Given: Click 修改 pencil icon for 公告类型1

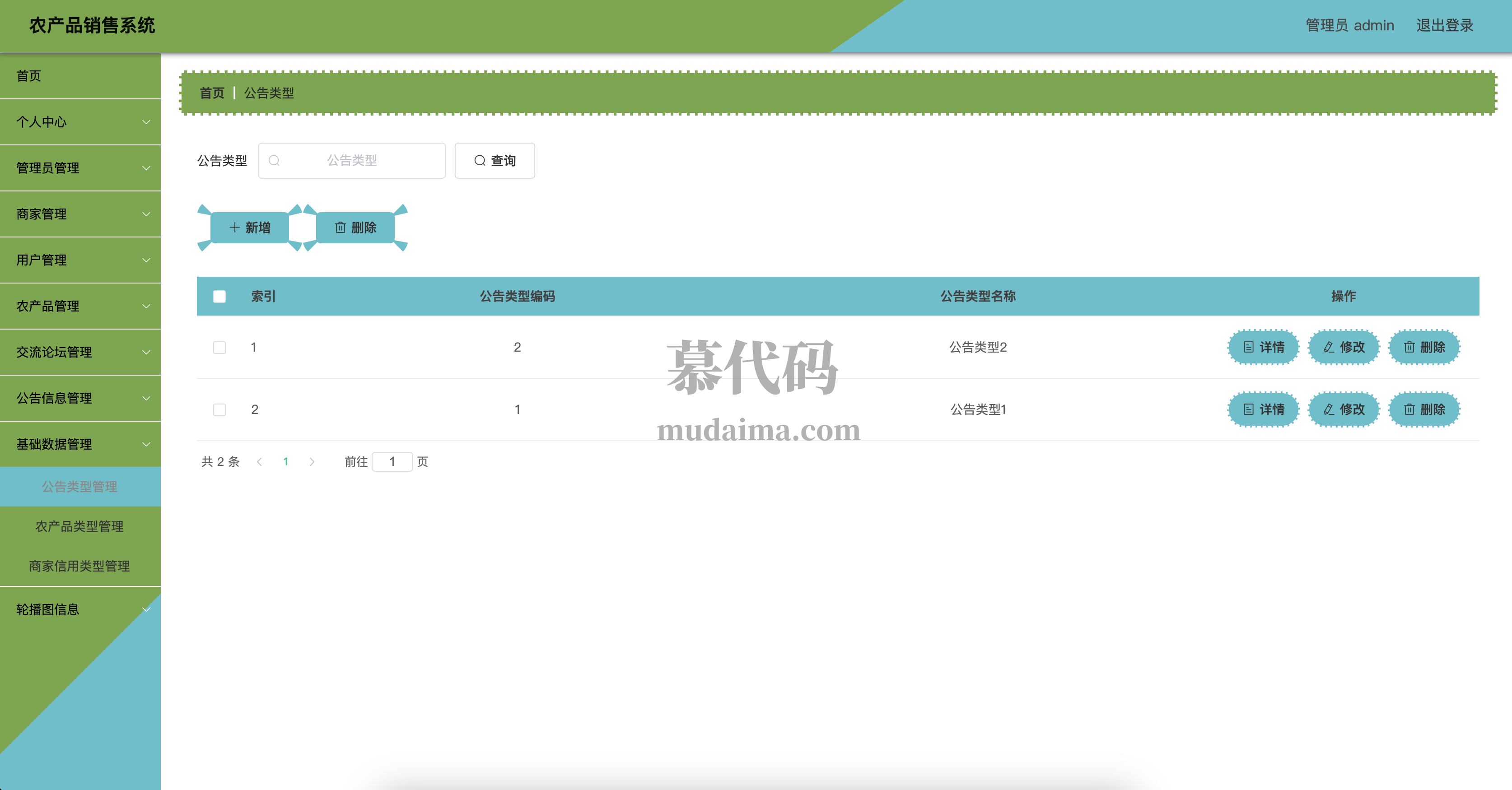Looking at the screenshot, I should tap(1329, 409).
